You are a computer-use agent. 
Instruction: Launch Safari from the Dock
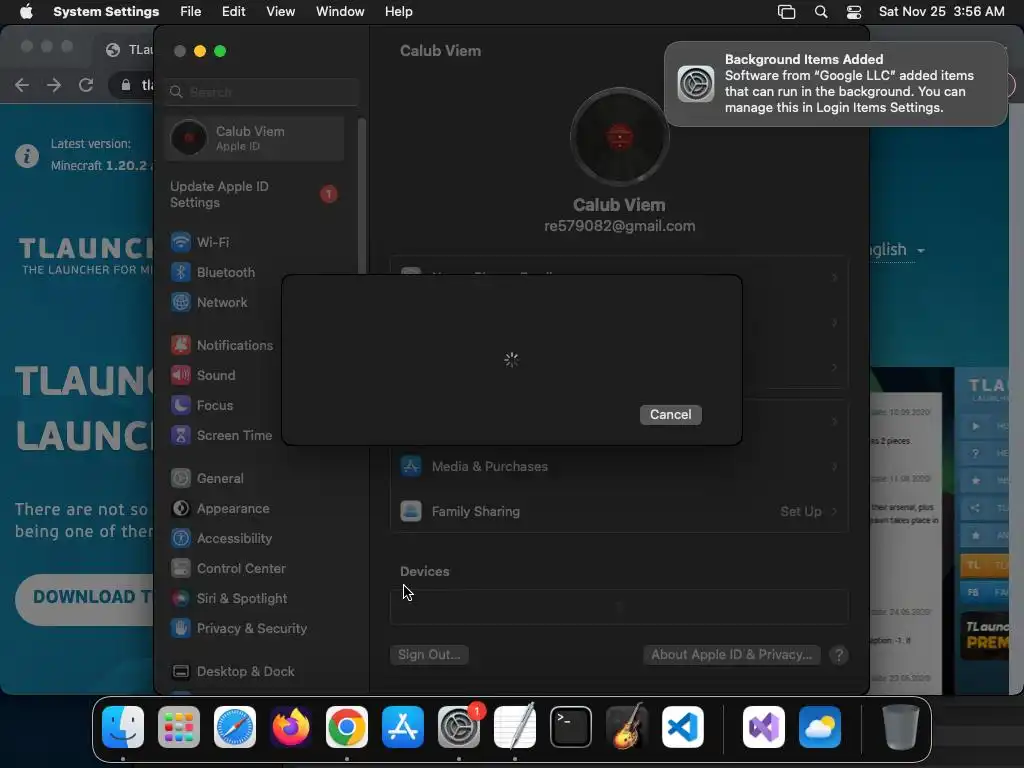(235, 727)
